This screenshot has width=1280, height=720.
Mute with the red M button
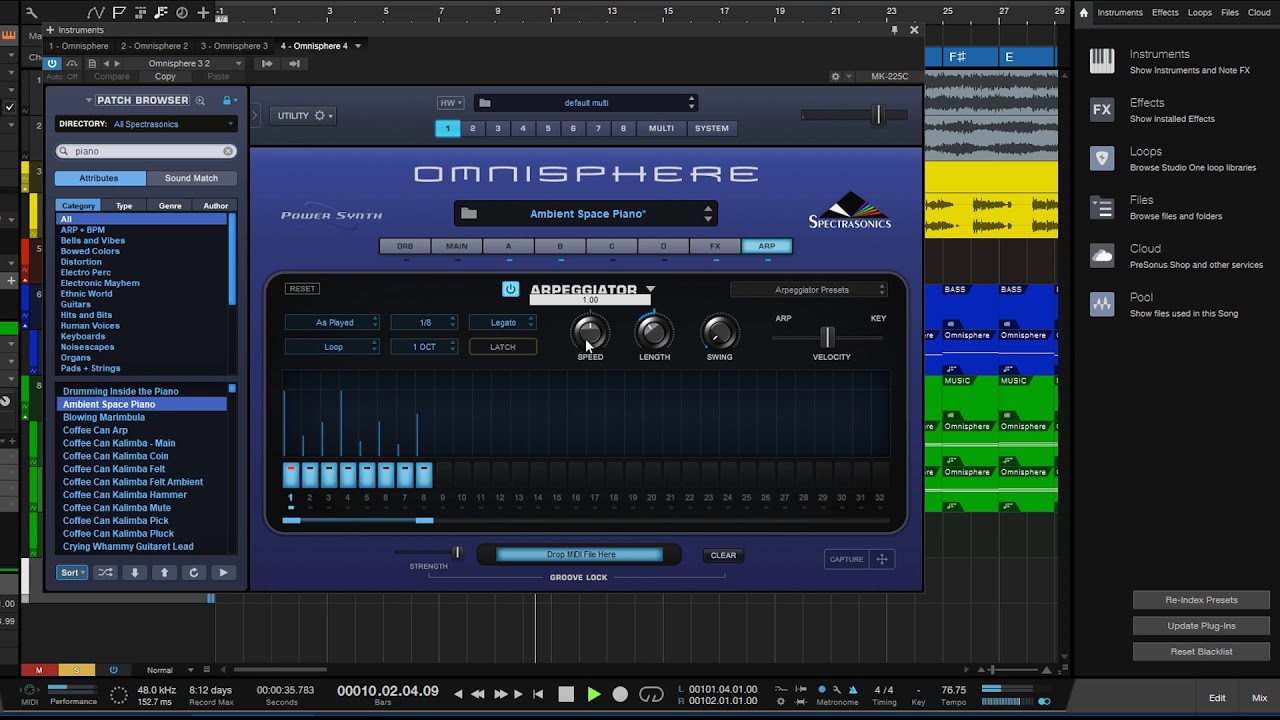pos(39,670)
